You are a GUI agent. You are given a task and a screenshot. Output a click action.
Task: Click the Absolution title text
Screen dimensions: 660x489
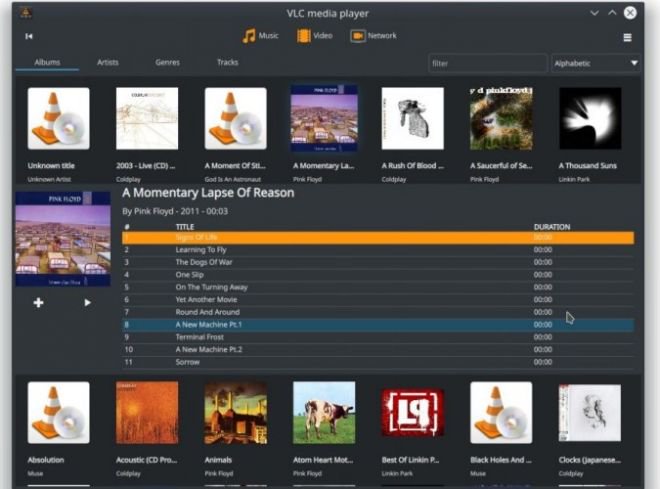pyautogui.click(x=46, y=460)
